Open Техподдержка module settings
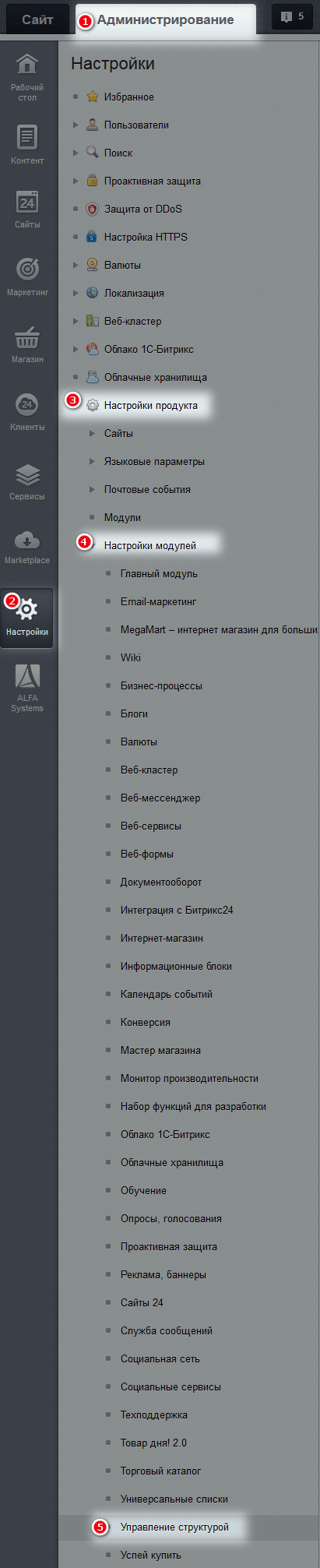Viewport: 320px width, 1568px height. (x=154, y=1415)
